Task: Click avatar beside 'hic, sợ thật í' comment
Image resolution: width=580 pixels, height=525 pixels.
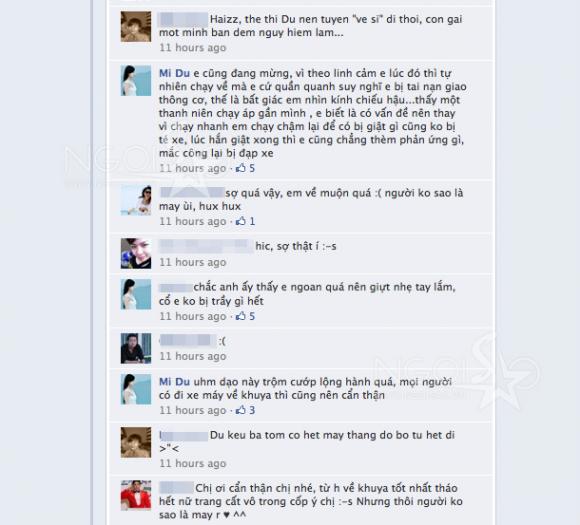Action: point(136,253)
